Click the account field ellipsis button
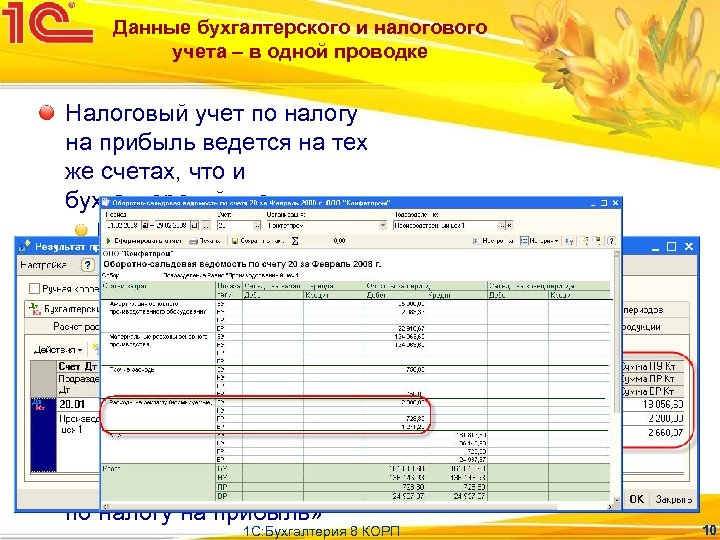Screen dimensions: 720x540 click(x=257, y=225)
